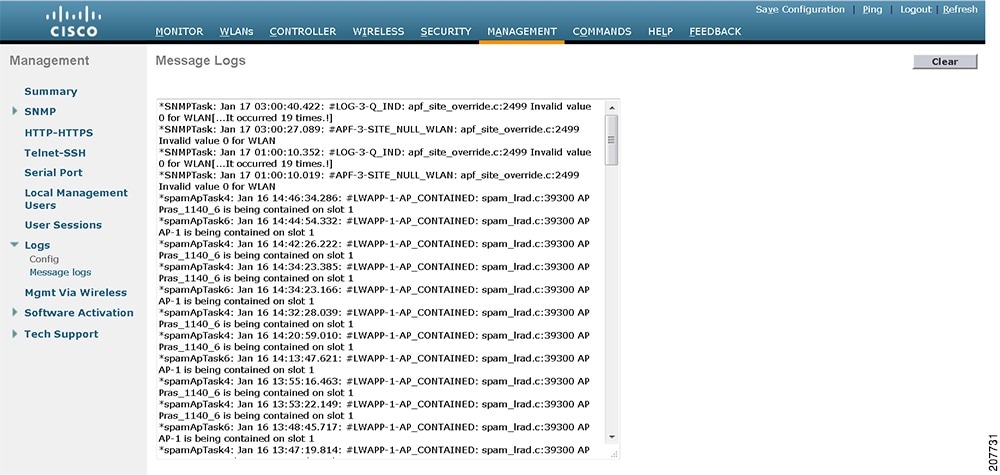
Task: Go to Telnet-SSH settings
Action: 55,153
